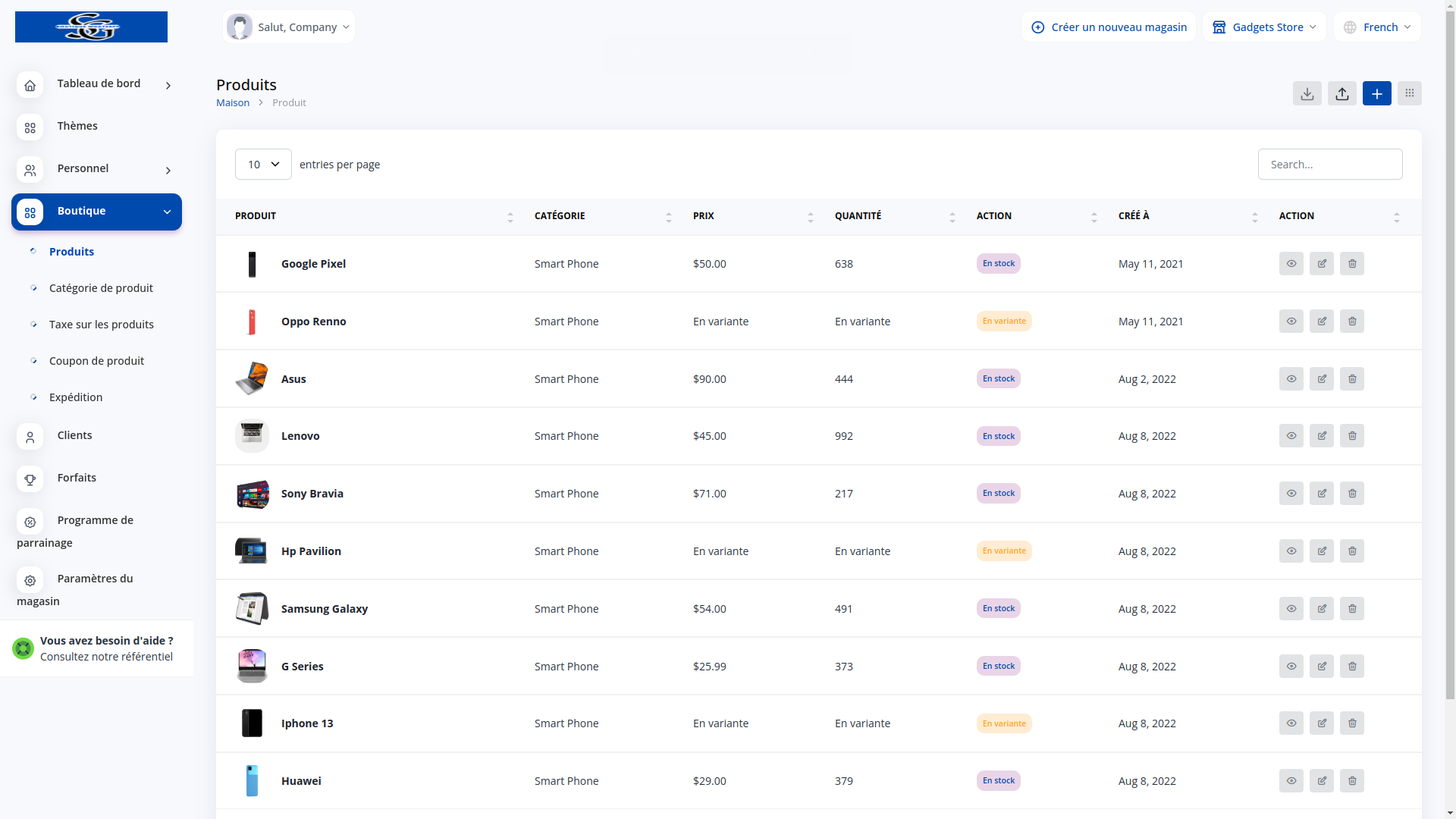Delete the Oppo Renno product
This screenshot has height=819, width=1456.
(x=1351, y=322)
